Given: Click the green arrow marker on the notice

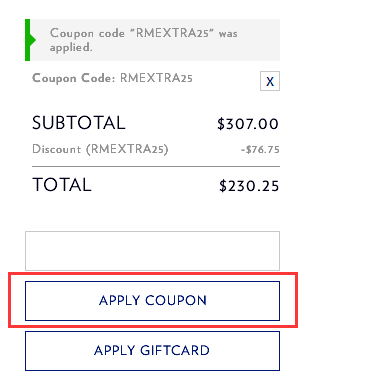Looking at the screenshot, I should pos(31,40).
